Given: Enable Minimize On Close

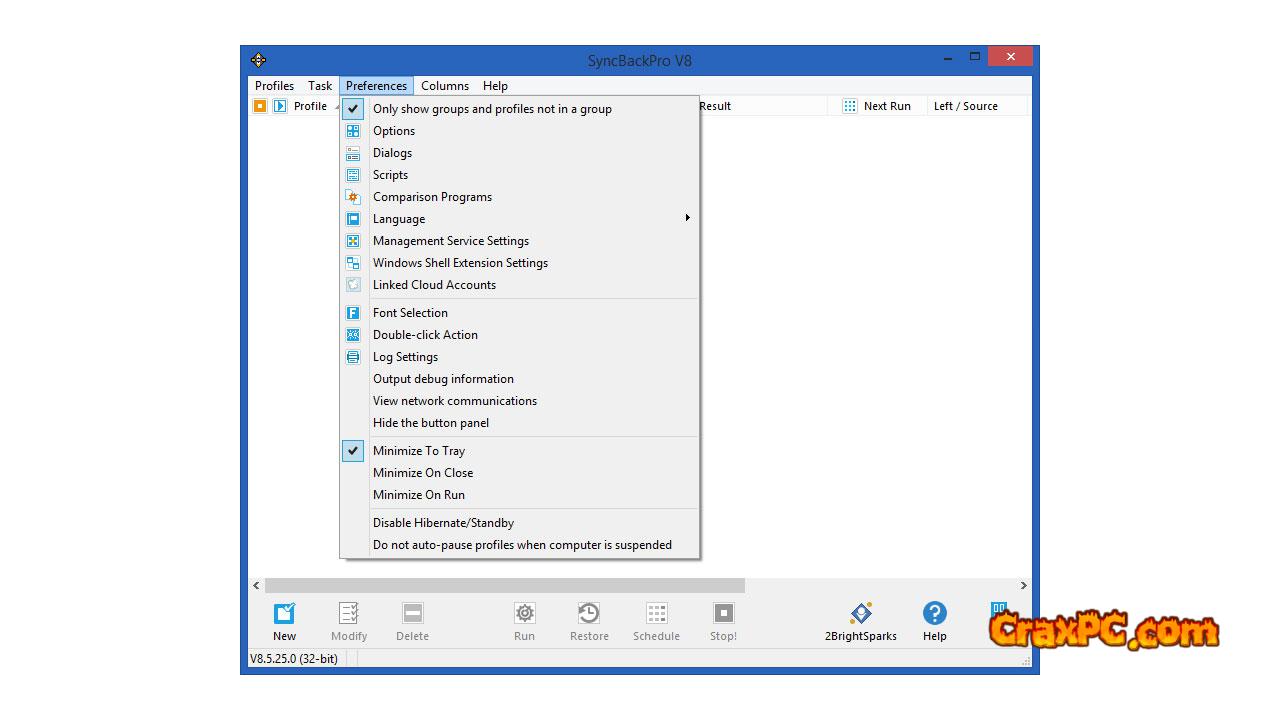Looking at the screenshot, I should (520, 473).
